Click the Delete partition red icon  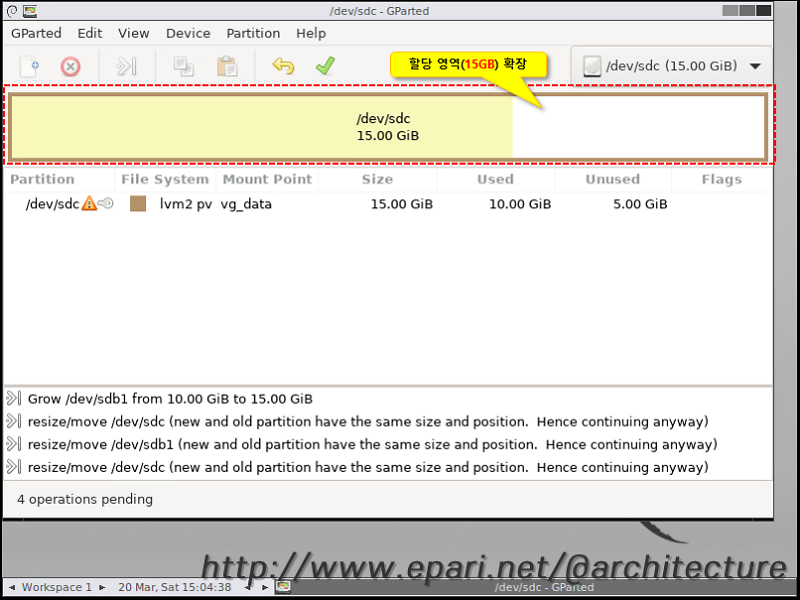tap(70, 66)
